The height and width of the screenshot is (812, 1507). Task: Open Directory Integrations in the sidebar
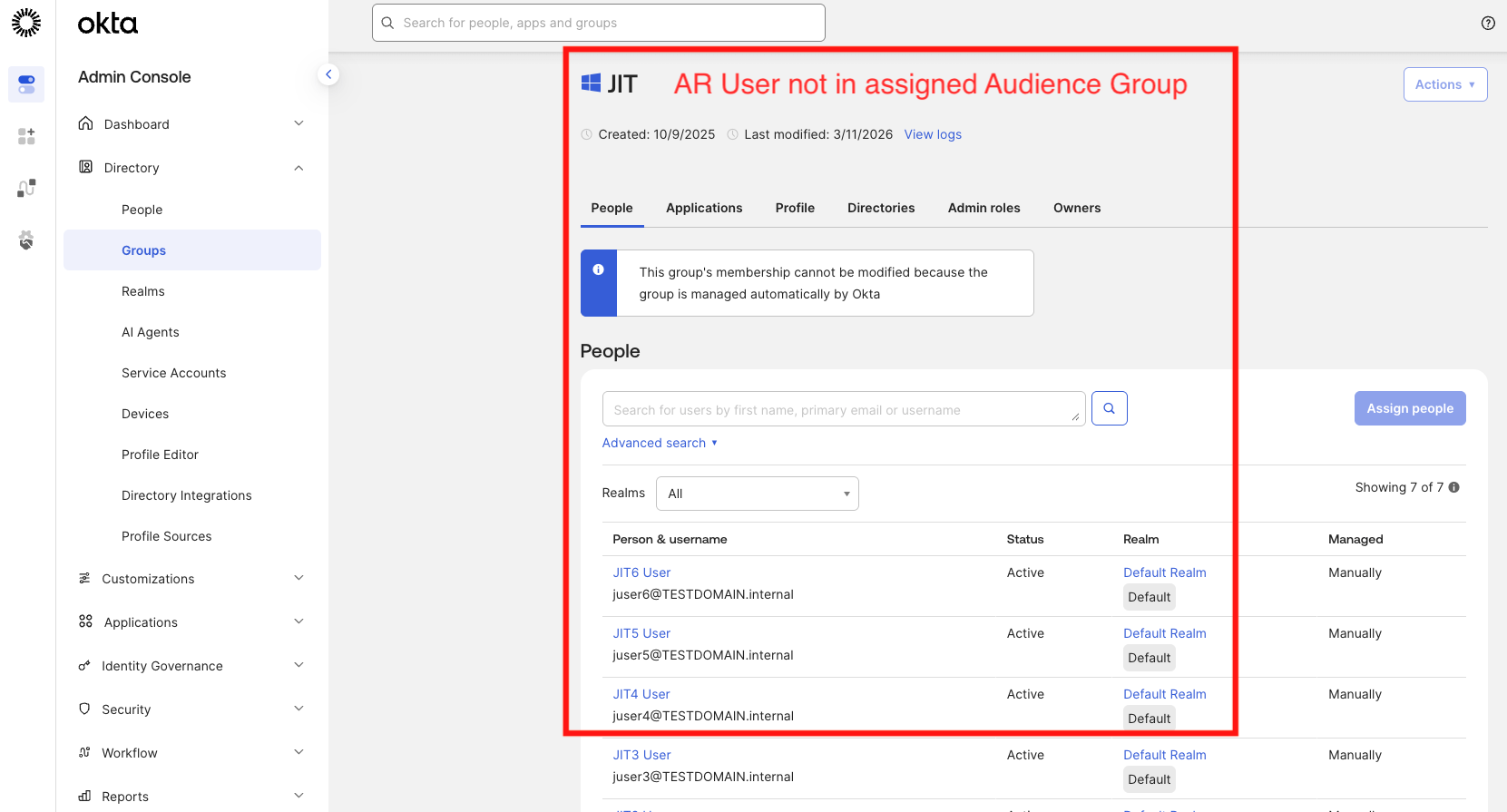click(187, 495)
